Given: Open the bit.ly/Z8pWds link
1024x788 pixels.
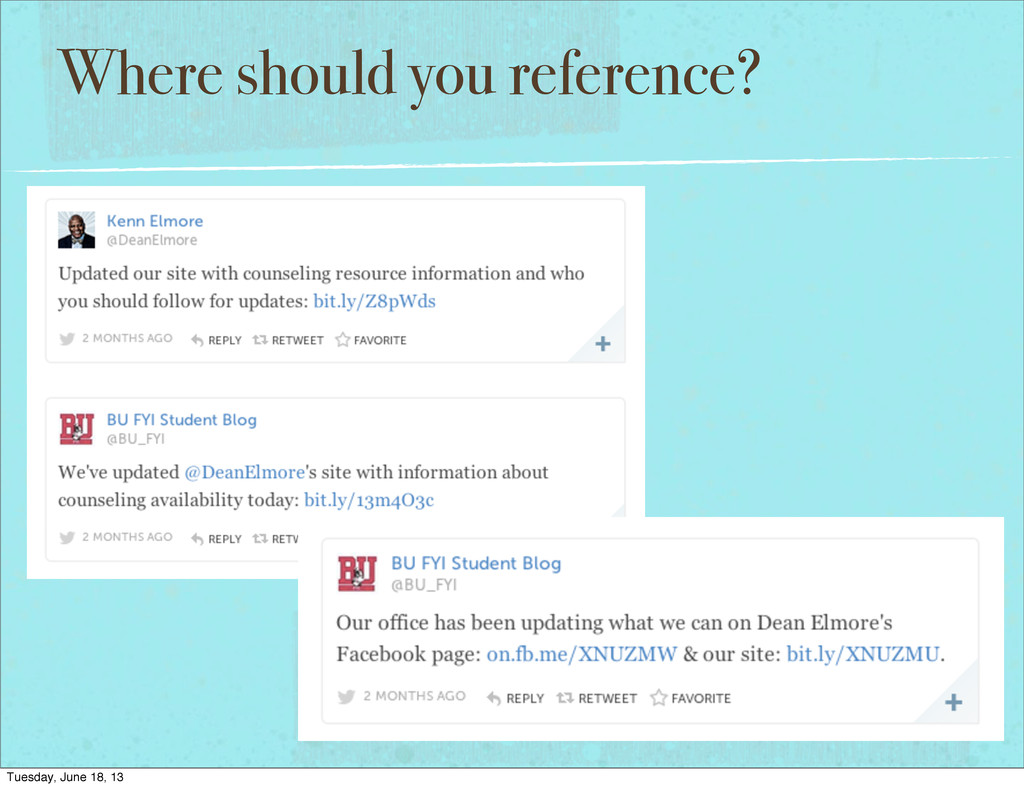Looking at the screenshot, I should (x=374, y=301).
